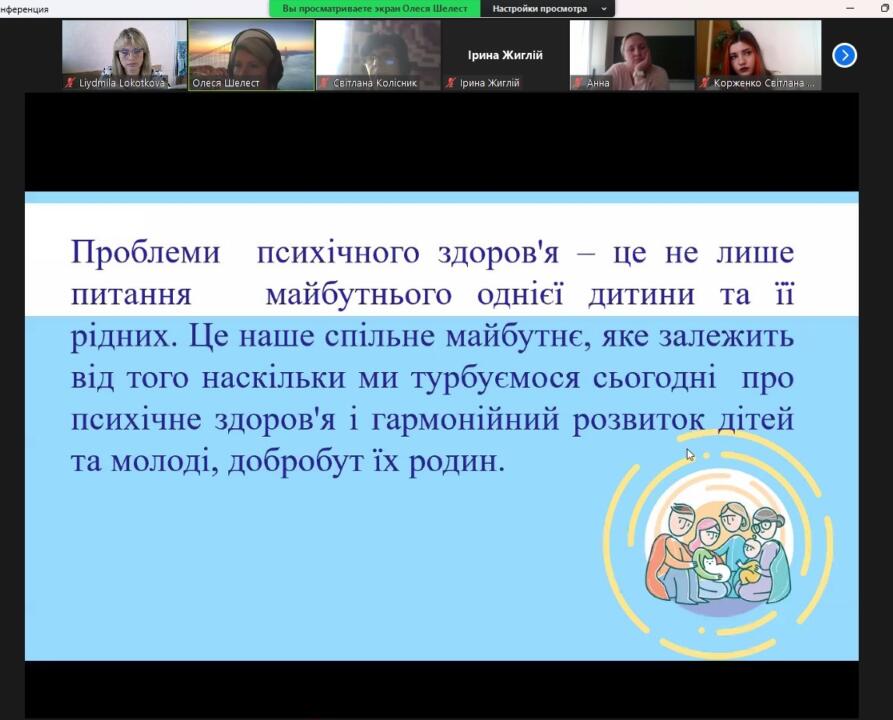Select Анна's video thumbnail
The image size is (893, 720).
[x=632, y=55]
